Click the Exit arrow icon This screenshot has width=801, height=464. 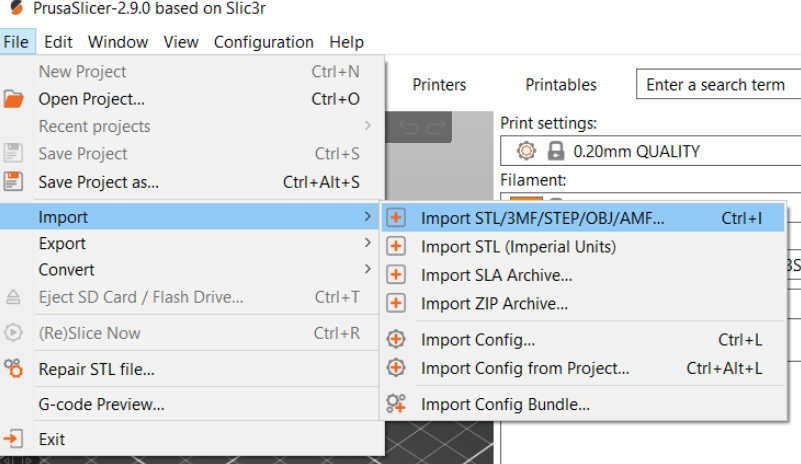click(13, 439)
